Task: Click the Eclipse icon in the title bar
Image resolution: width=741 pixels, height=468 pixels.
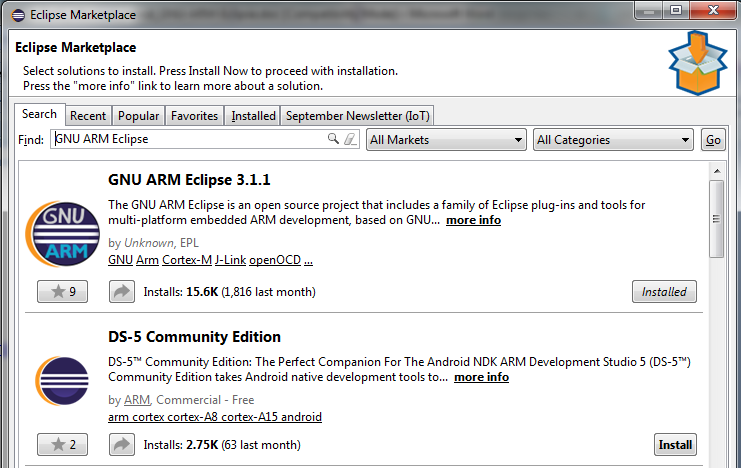Action: pos(18,15)
